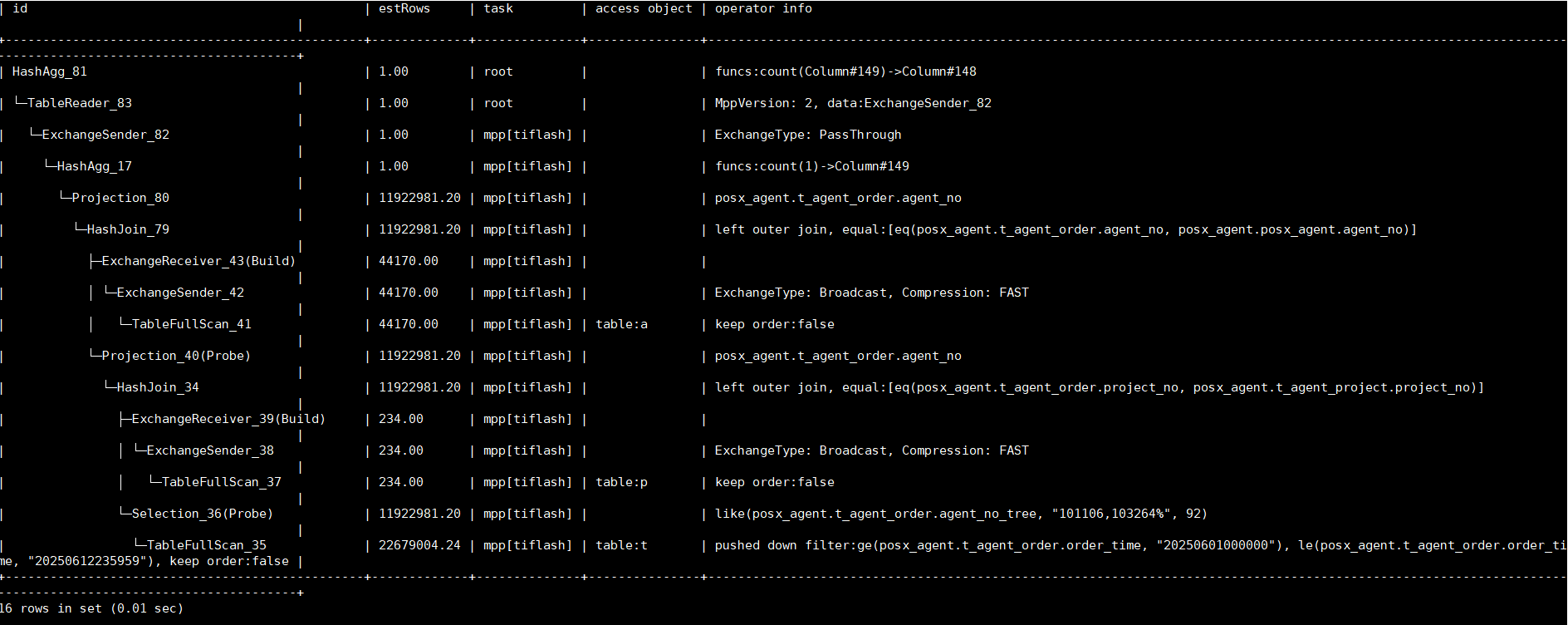Select the Projection_40(Probe) node
The image size is (1568, 625).
pos(176,356)
